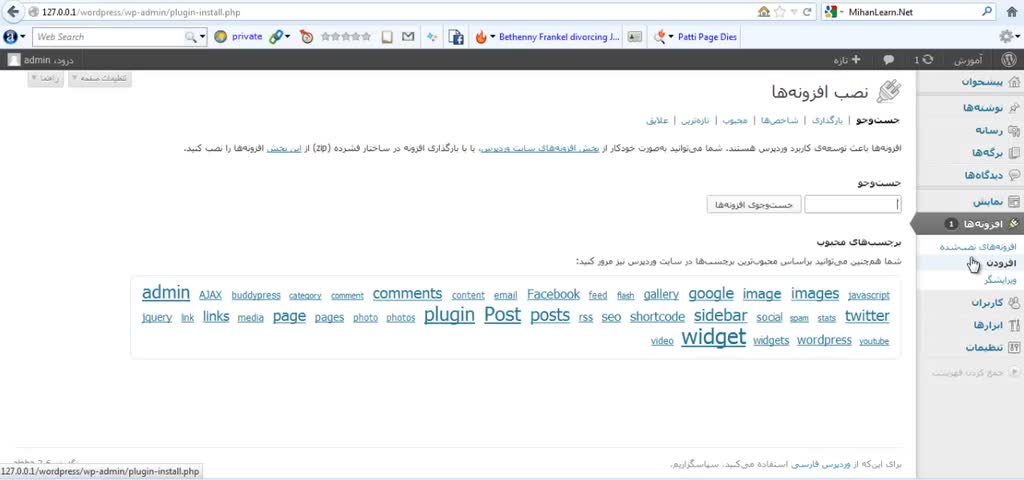Reload page using the refresh icon

click(807, 12)
